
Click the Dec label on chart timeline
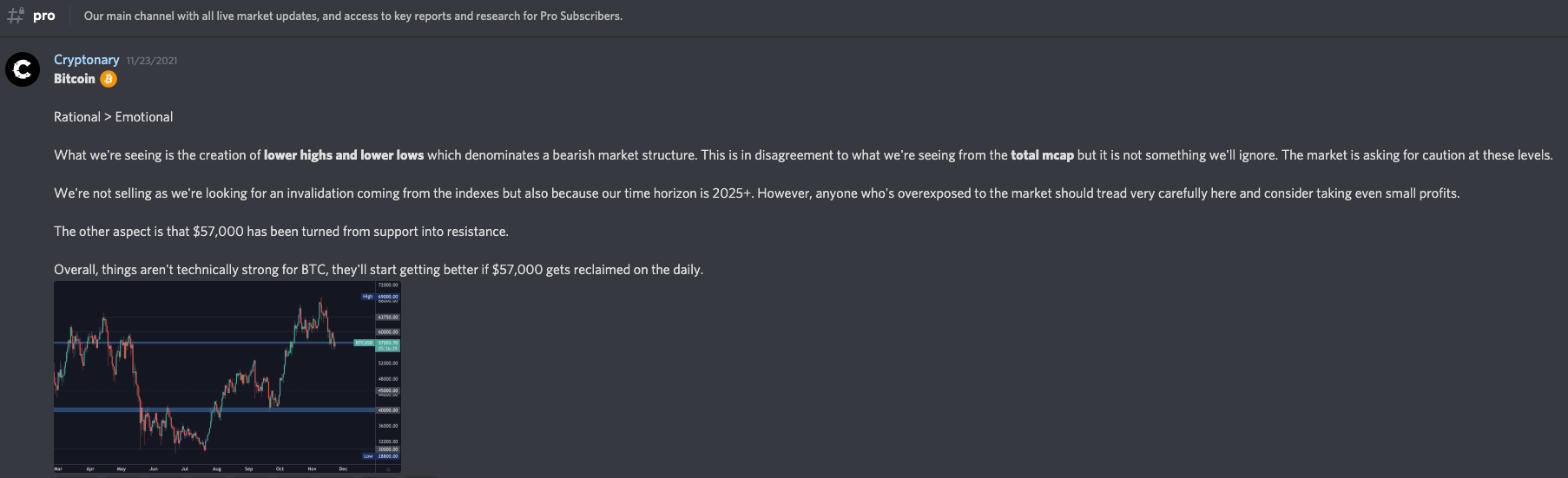343,468
